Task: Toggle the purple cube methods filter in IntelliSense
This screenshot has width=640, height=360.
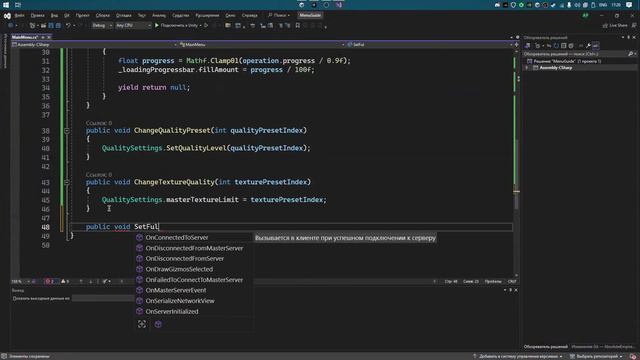Action: [158, 324]
